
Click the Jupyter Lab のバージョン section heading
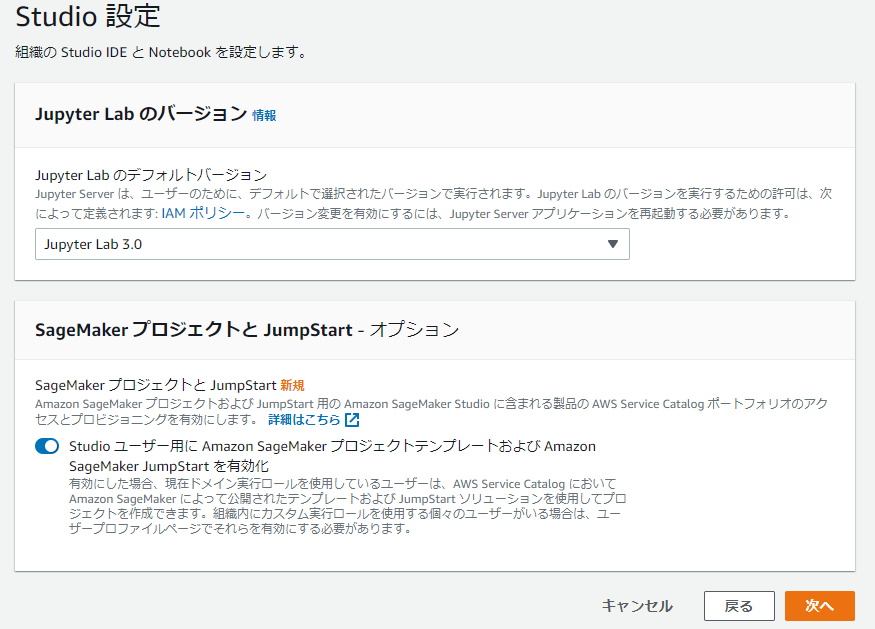(x=141, y=114)
